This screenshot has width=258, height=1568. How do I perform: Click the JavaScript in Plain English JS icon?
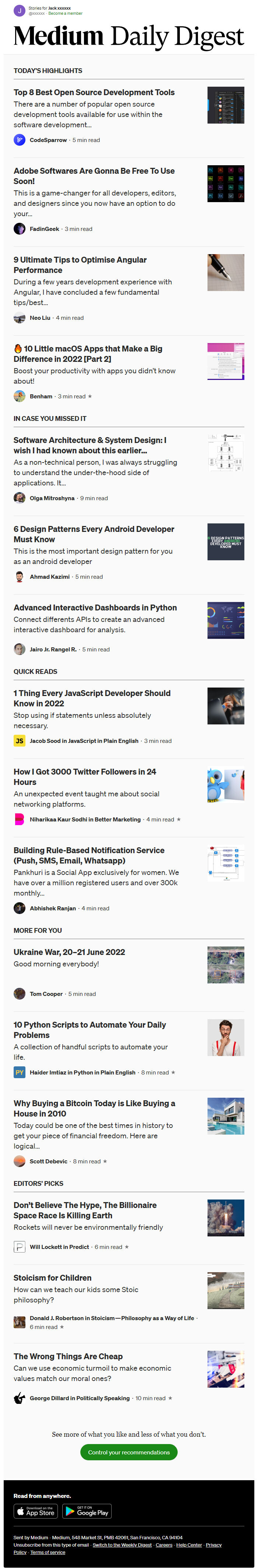coord(20,741)
